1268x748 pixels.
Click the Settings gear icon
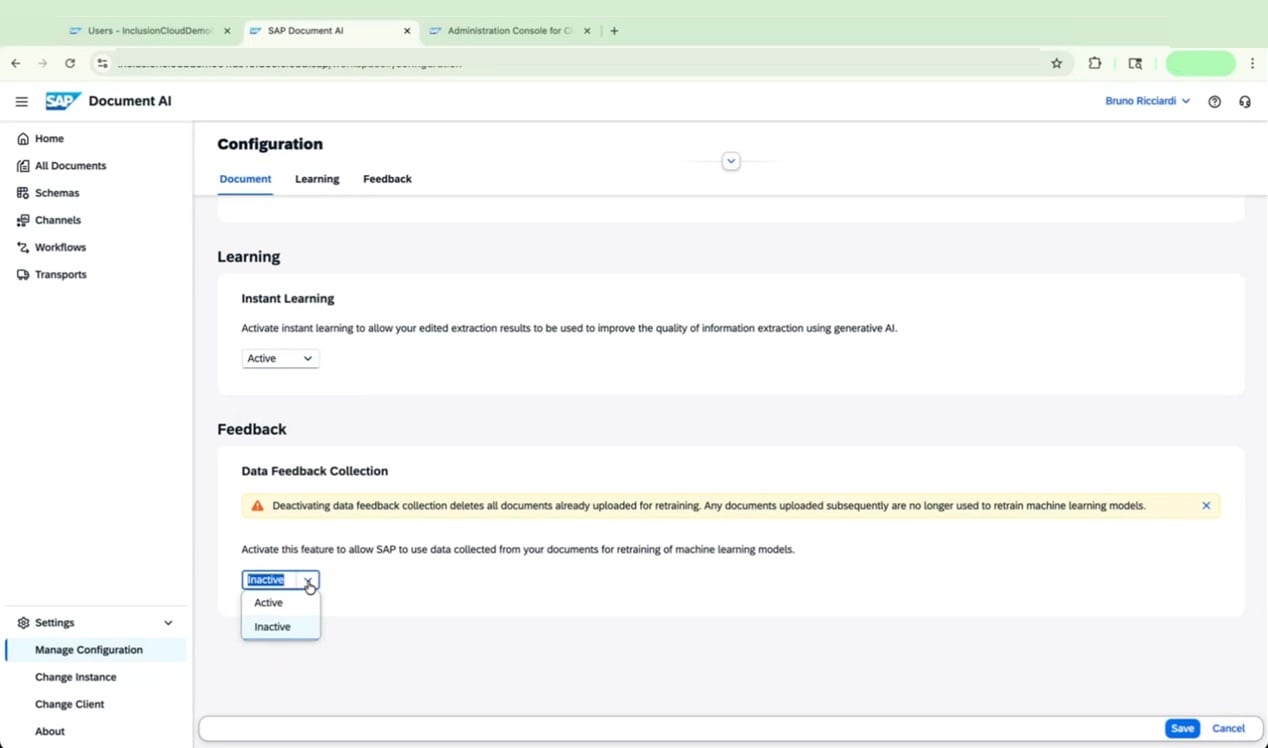[x=23, y=622]
